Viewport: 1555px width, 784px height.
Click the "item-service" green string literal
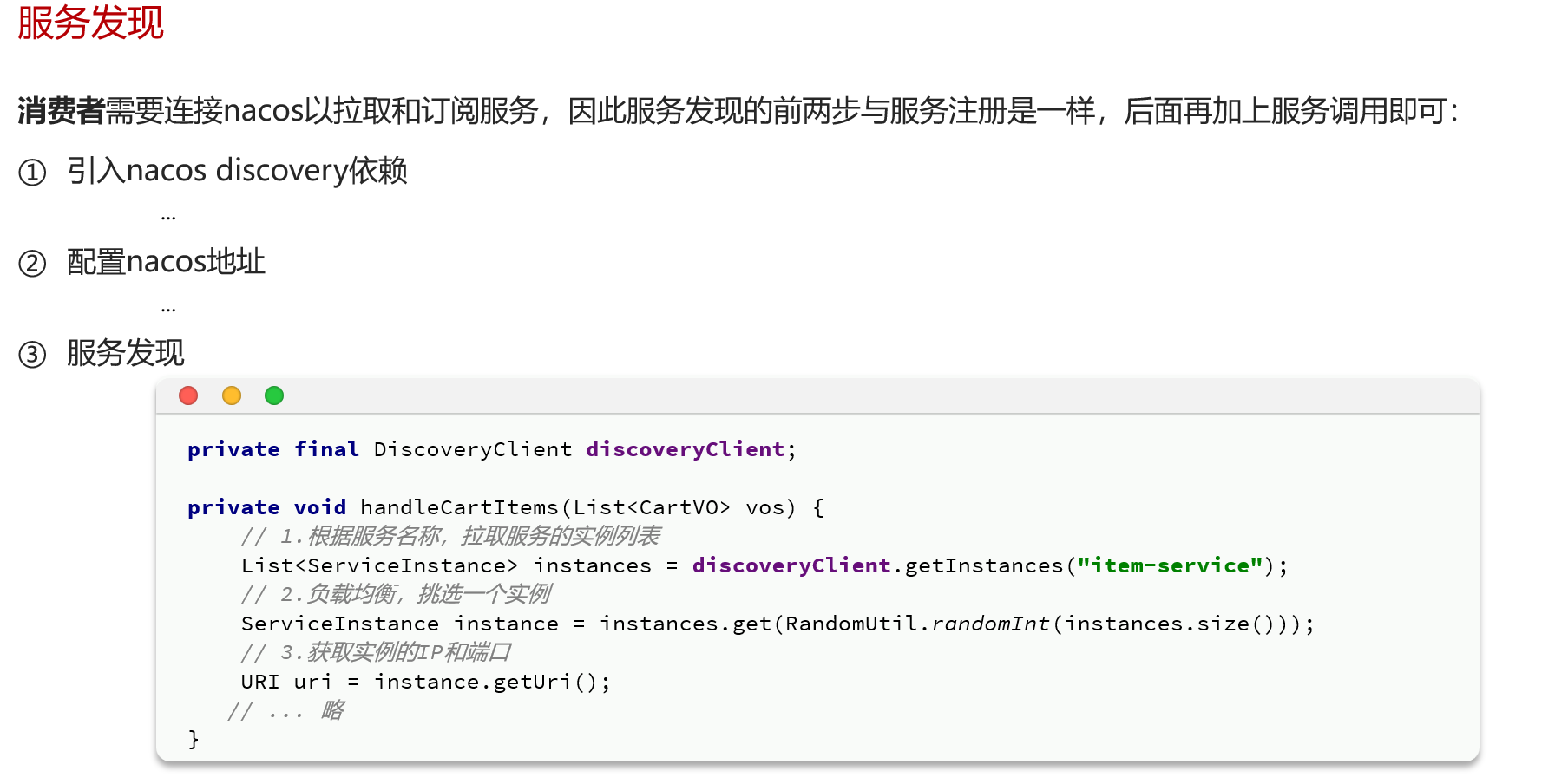[1170, 565]
